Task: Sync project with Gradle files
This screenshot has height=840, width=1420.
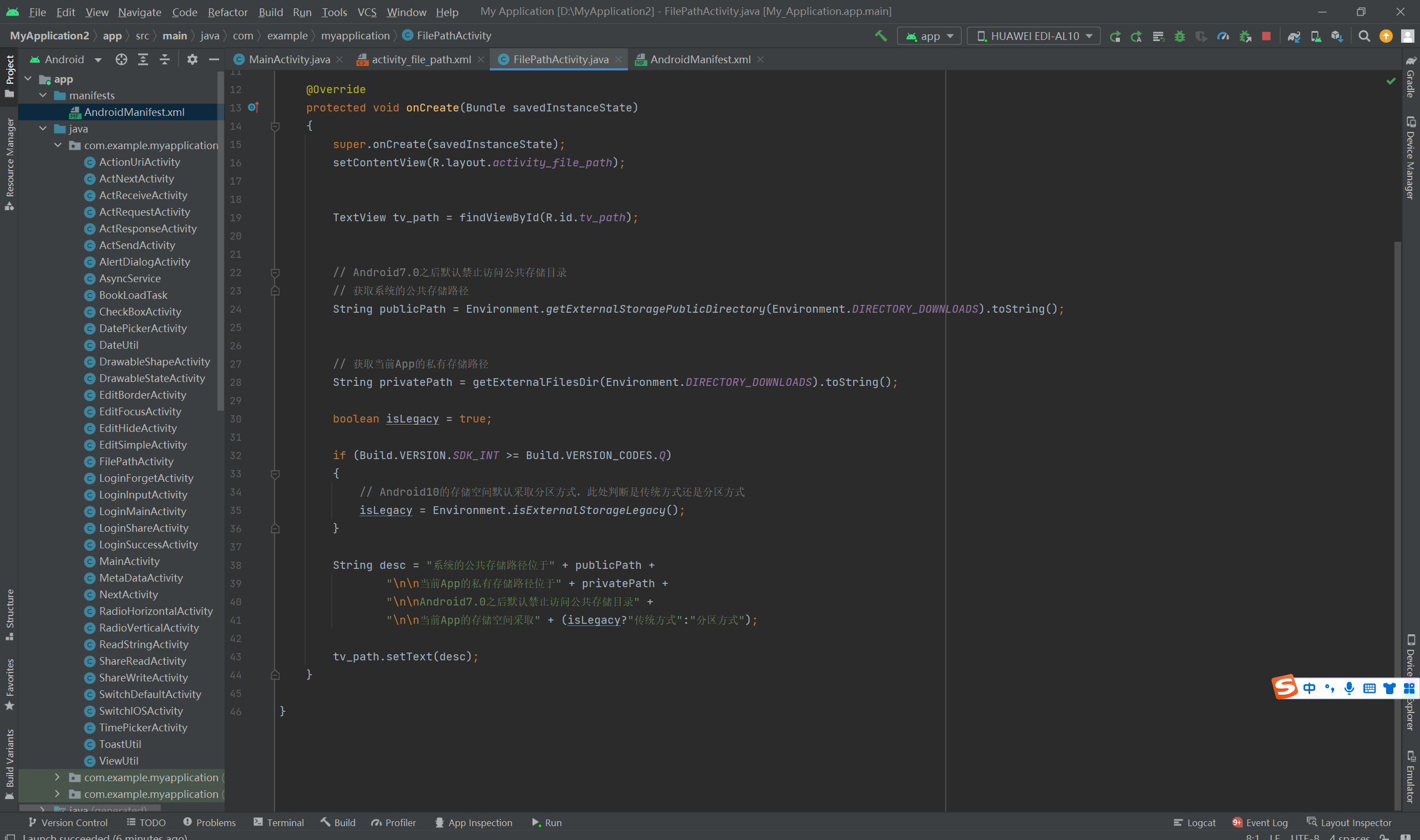Action: coord(1293,36)
